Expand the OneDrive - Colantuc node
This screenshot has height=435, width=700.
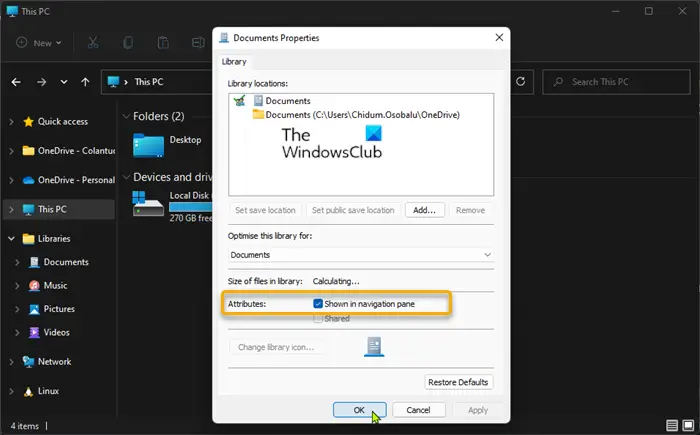[x=11, y=151]
